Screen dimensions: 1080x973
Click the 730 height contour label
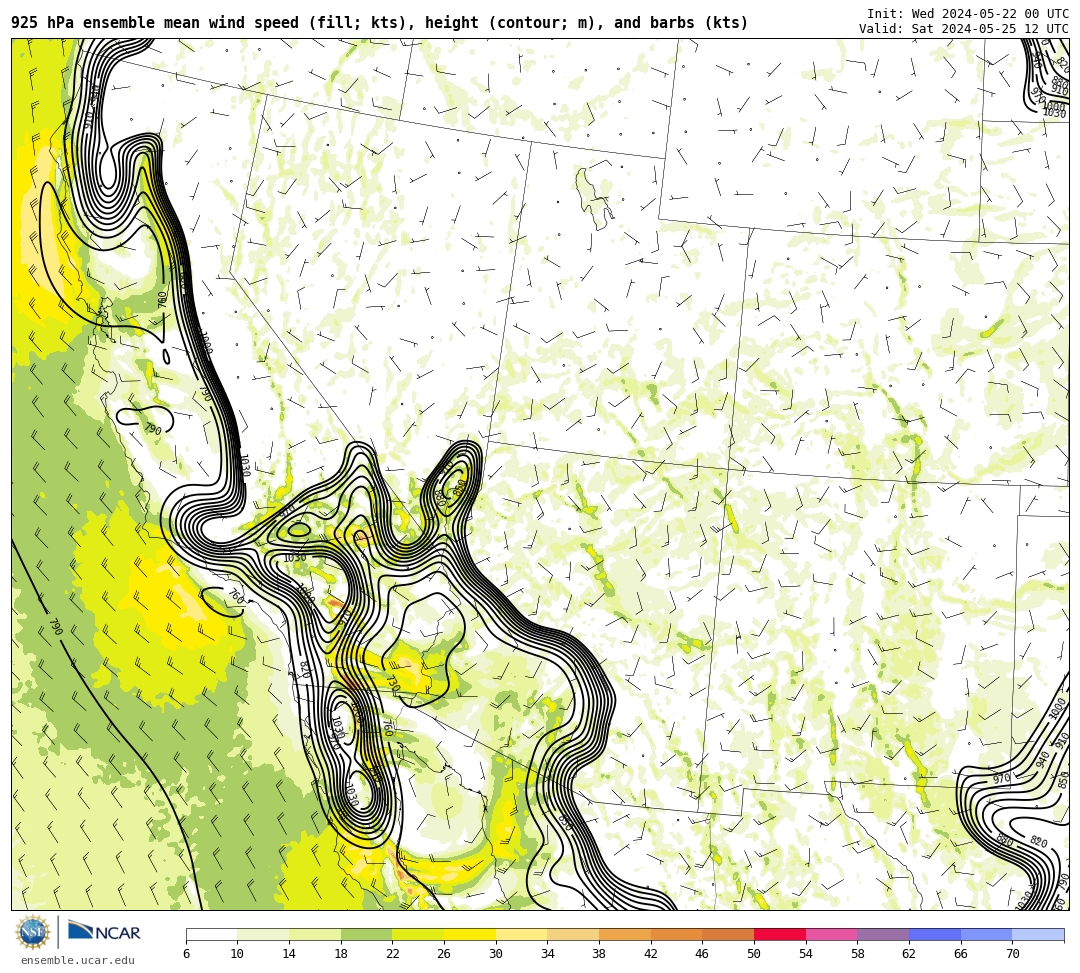coord(392,683)
